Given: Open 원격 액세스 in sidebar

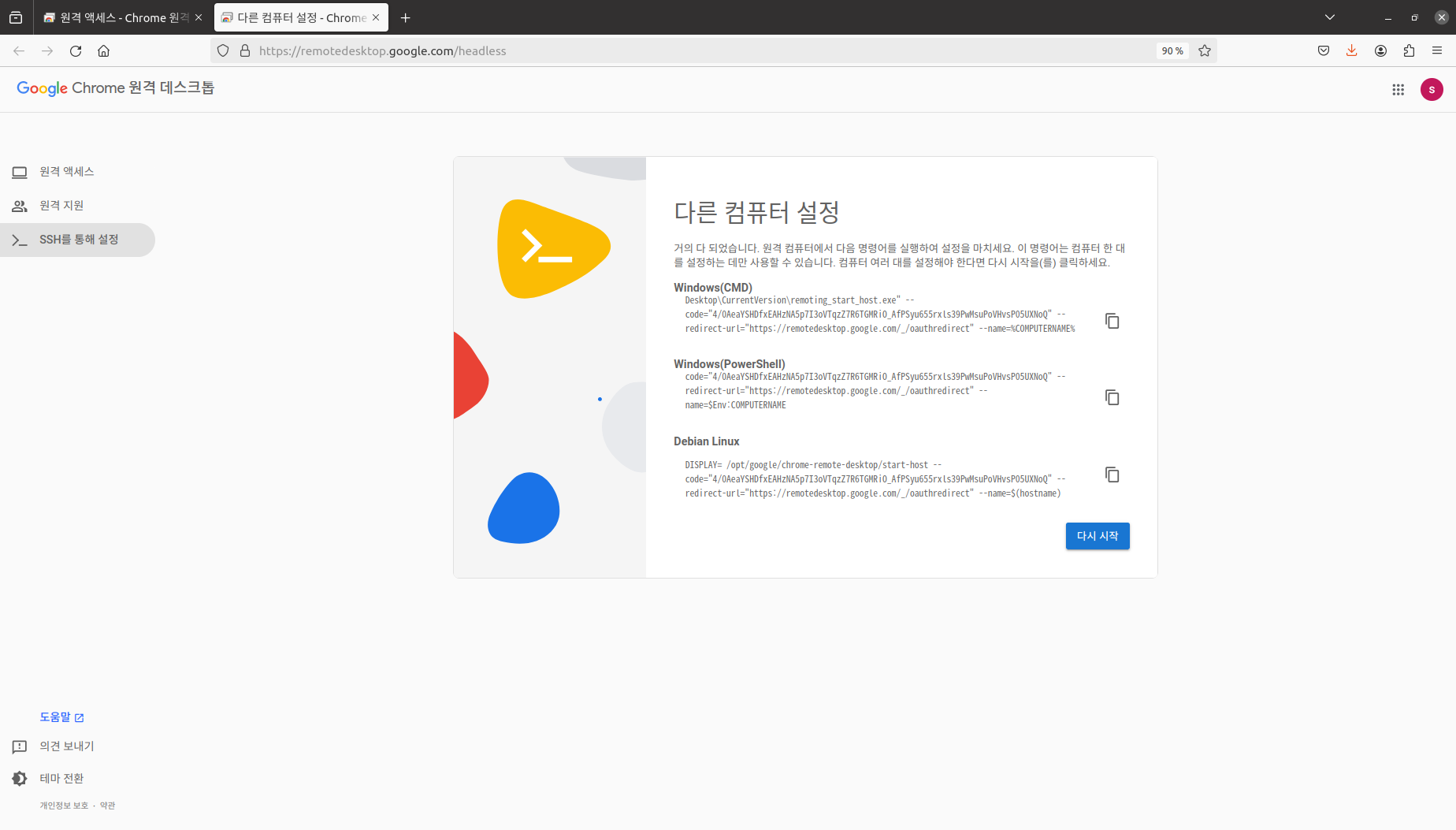Looking at the screenshot, I should pyautogui.click(x=77, y=172).
